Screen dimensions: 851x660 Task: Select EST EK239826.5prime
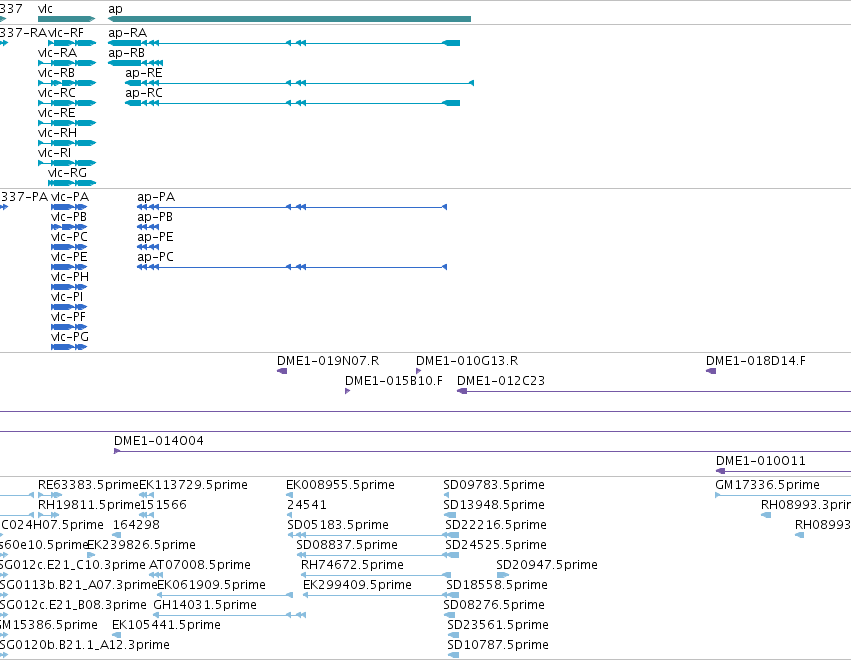pos(142,545)
